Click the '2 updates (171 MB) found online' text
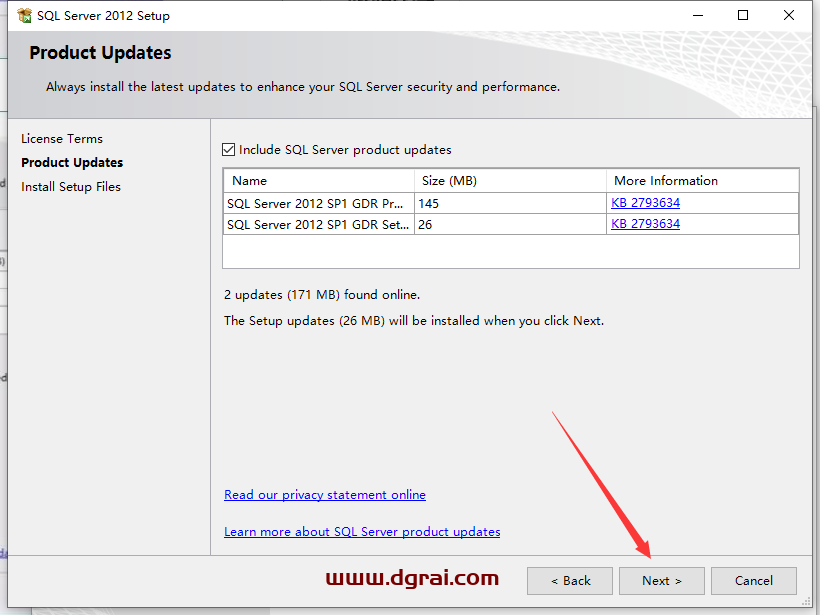Viewport: 820px width, 615px height. tap(322, 295)
